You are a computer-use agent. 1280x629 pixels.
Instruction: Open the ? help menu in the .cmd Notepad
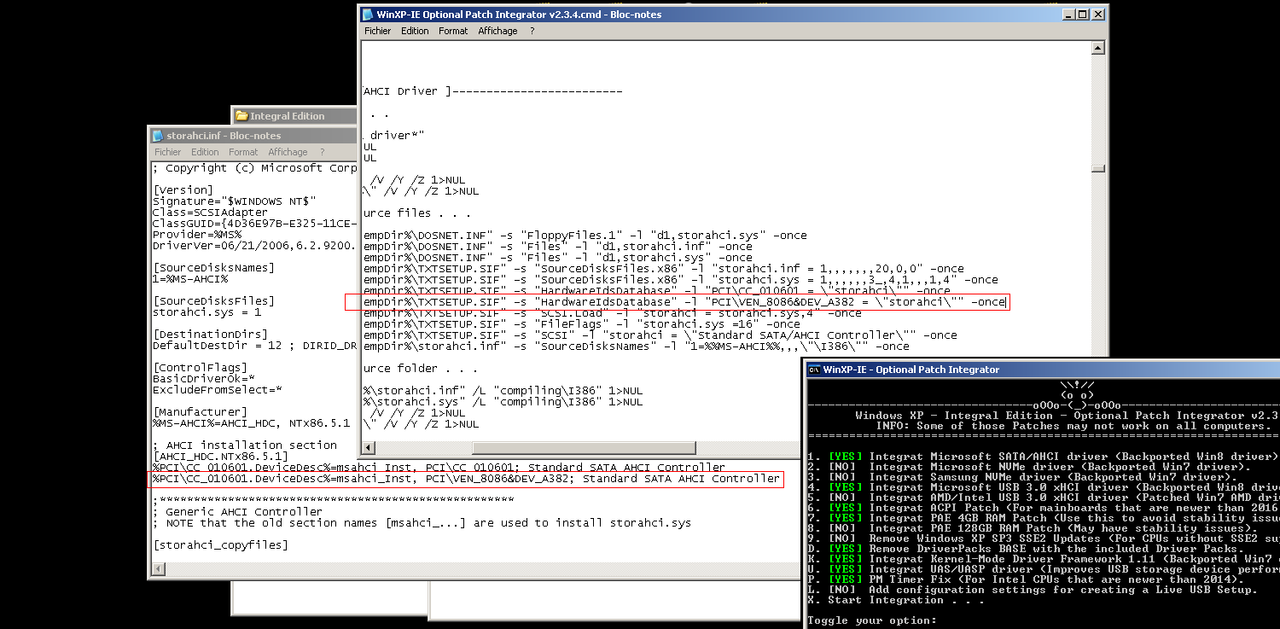coord(532,31)
